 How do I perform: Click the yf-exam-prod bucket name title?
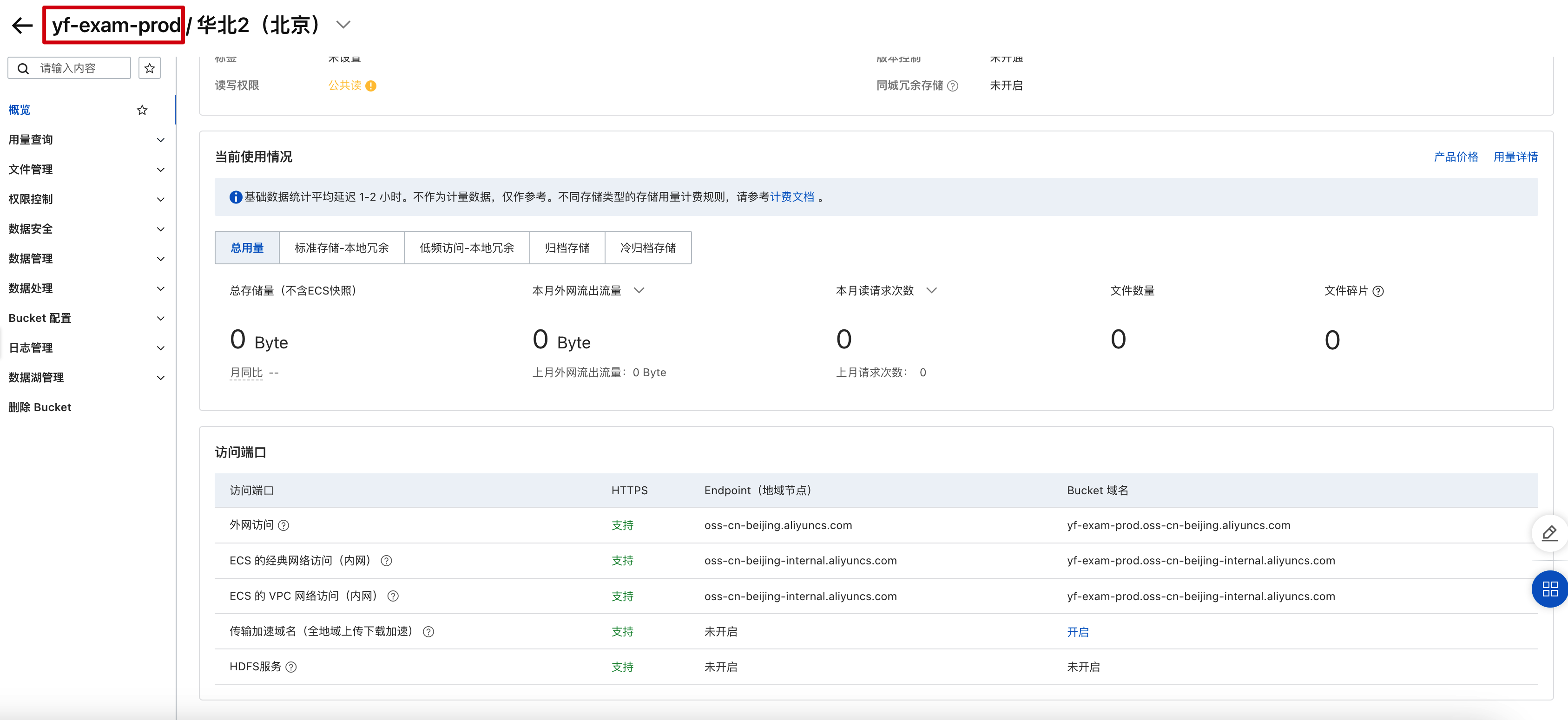click(x=116, y=25)
